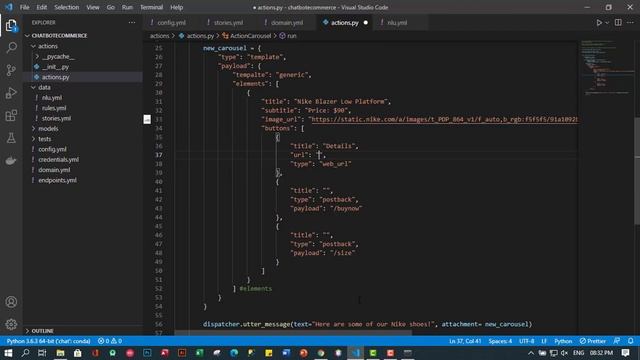Change Spaces: 4 indentation setting
640x360 pixels.
tap(500, 341)
